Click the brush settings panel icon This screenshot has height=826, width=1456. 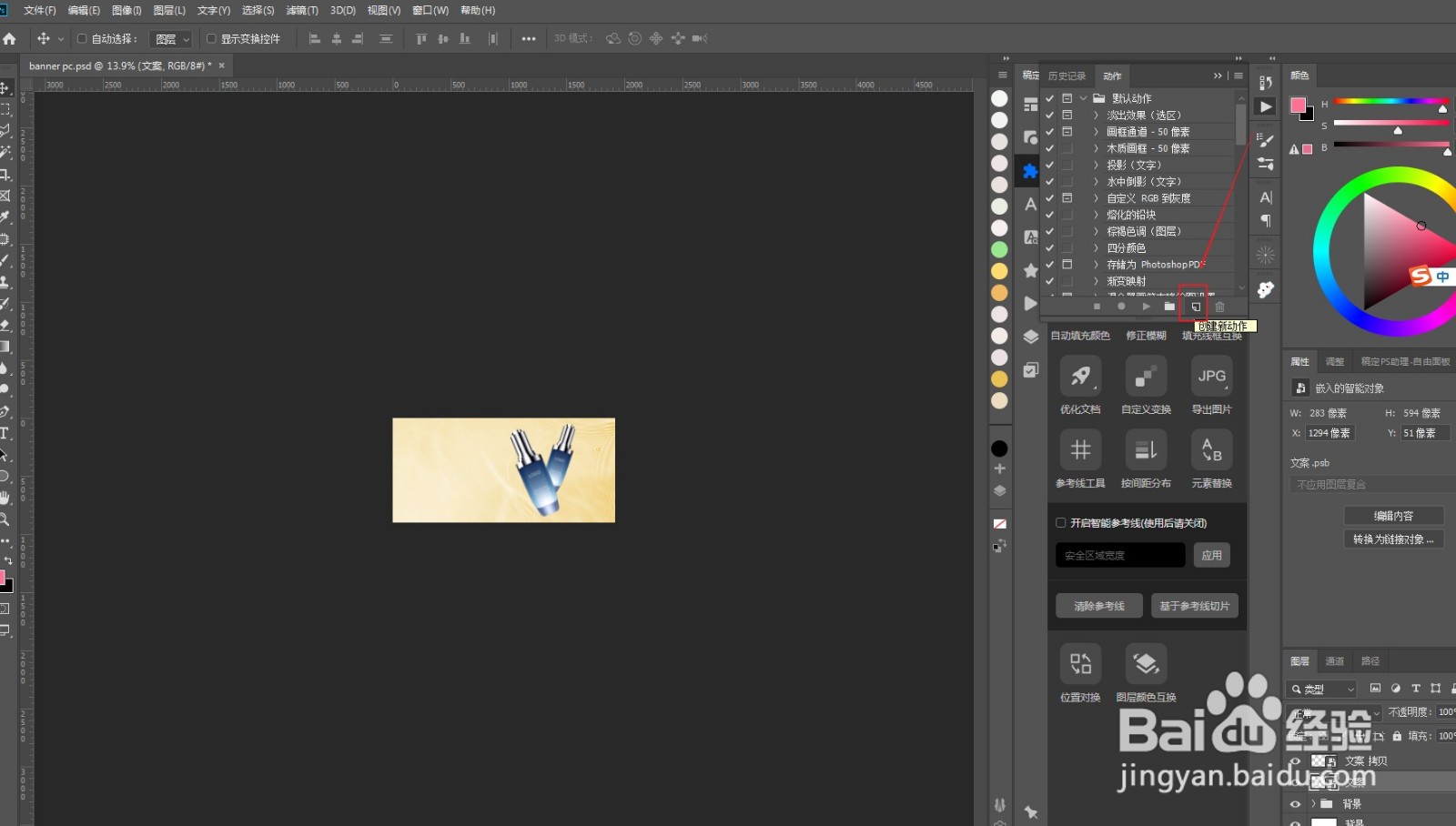(x=1266, y=140)
